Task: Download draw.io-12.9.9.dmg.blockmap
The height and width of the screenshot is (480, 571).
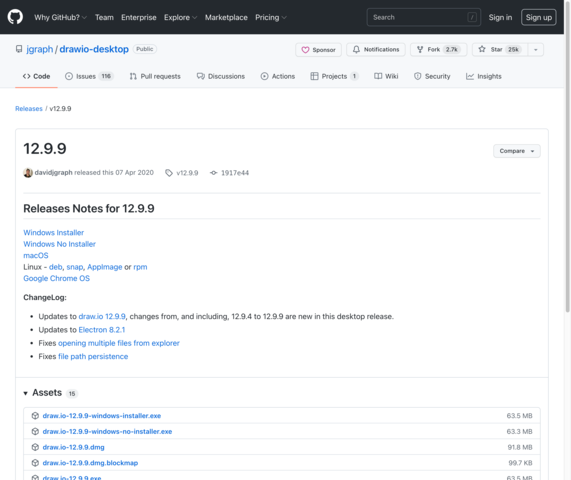Action: (x=90, y=463)
